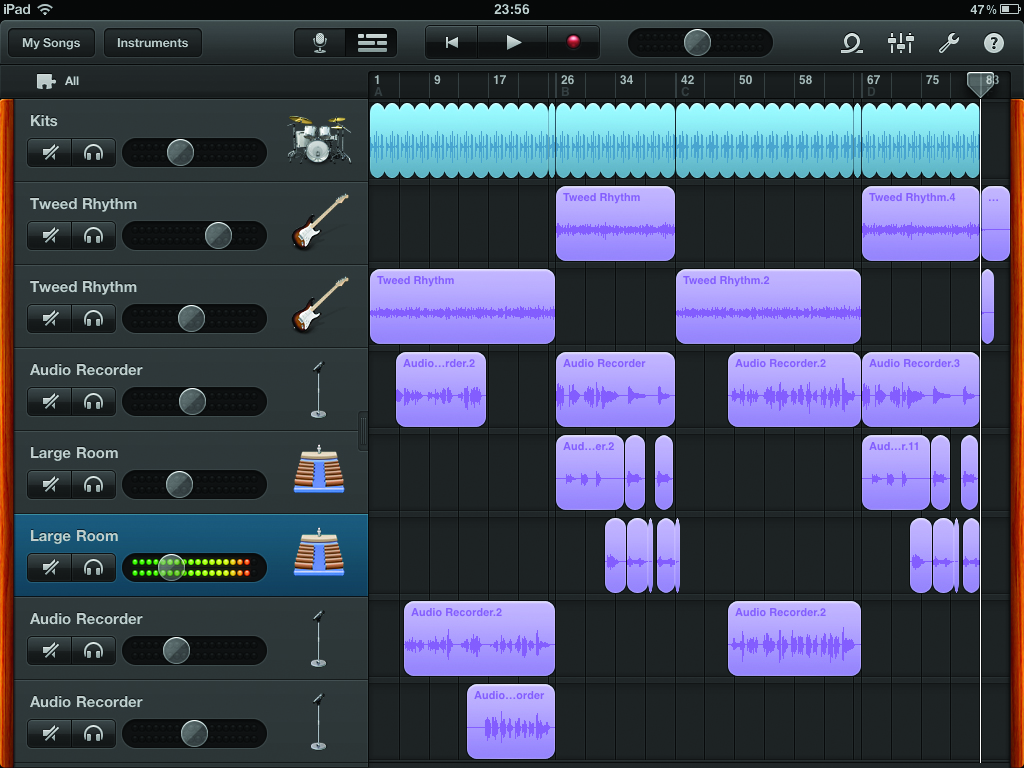Viewport: 1024px width, 768px height.
Task: Adjust the master volume knob
Action: point(698,43)
